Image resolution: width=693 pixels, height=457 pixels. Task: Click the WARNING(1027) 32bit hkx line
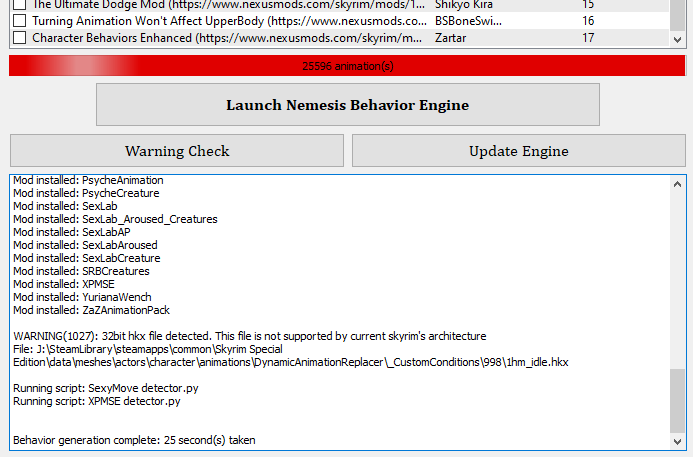[250, 336]
